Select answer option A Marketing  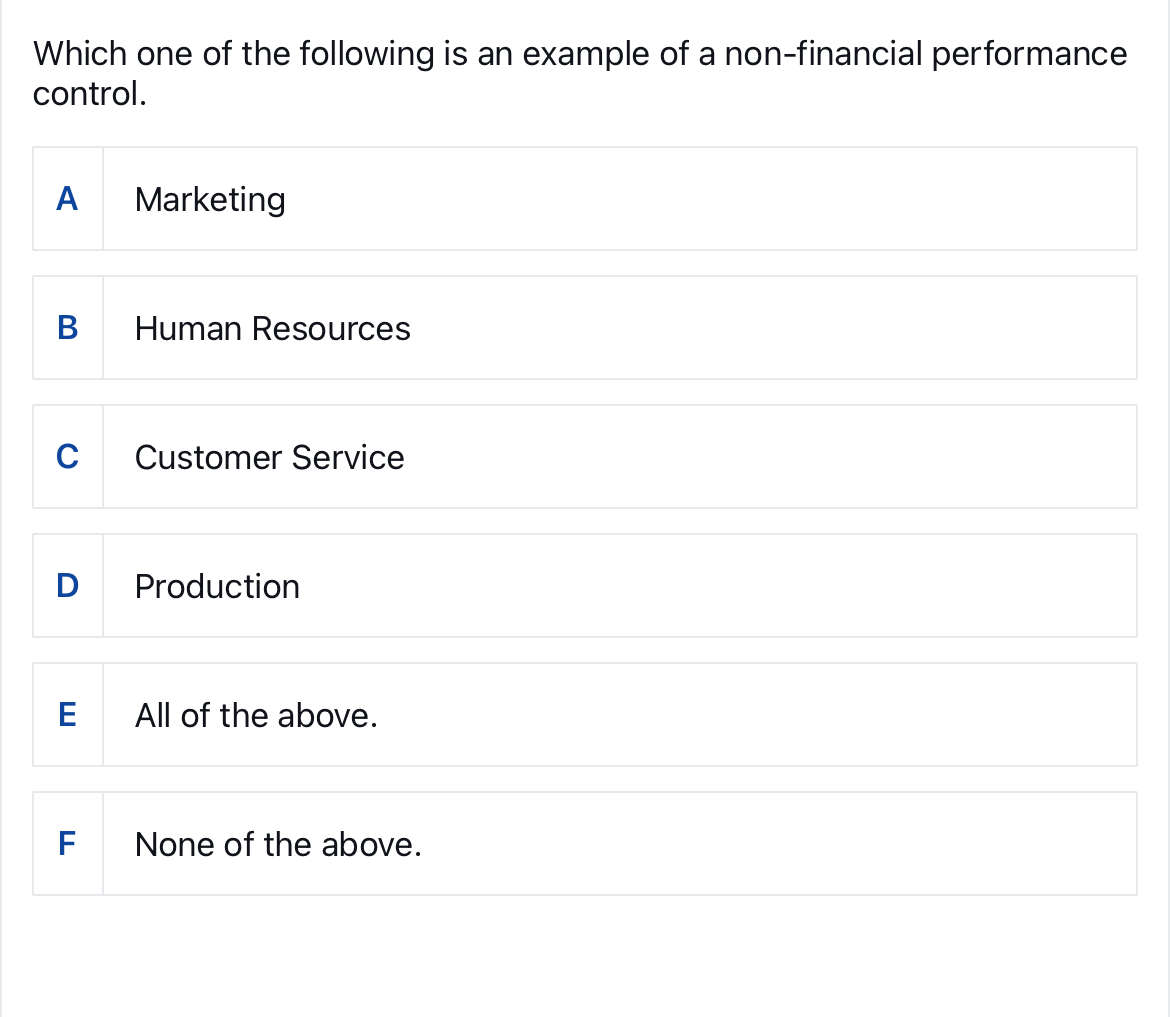coord(585,198)
